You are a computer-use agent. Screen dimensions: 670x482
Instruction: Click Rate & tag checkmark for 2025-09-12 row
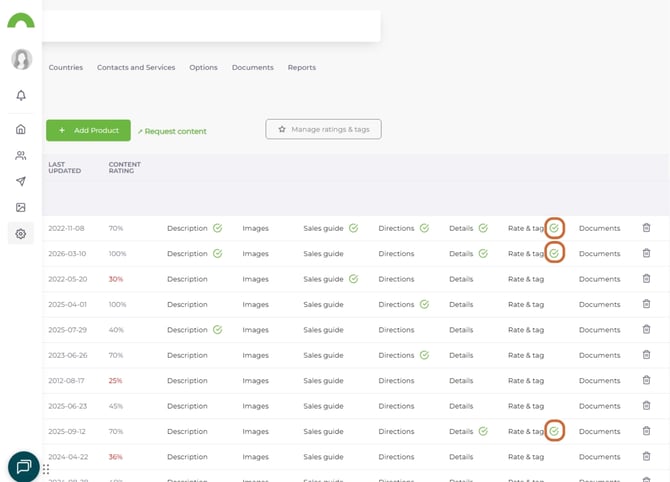tap(554, 431)
